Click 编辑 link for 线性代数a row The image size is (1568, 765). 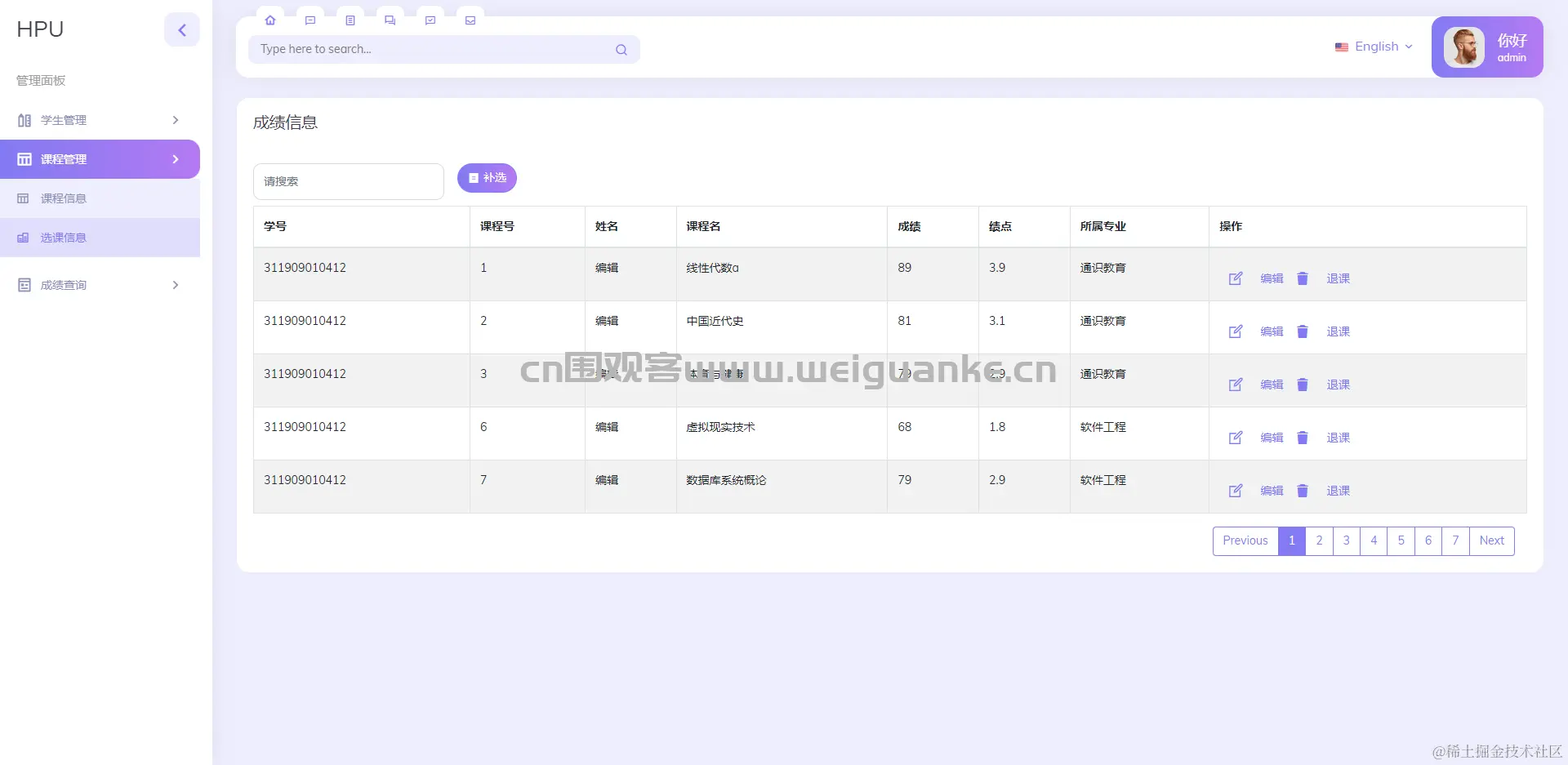click(x=1272, y=278)
